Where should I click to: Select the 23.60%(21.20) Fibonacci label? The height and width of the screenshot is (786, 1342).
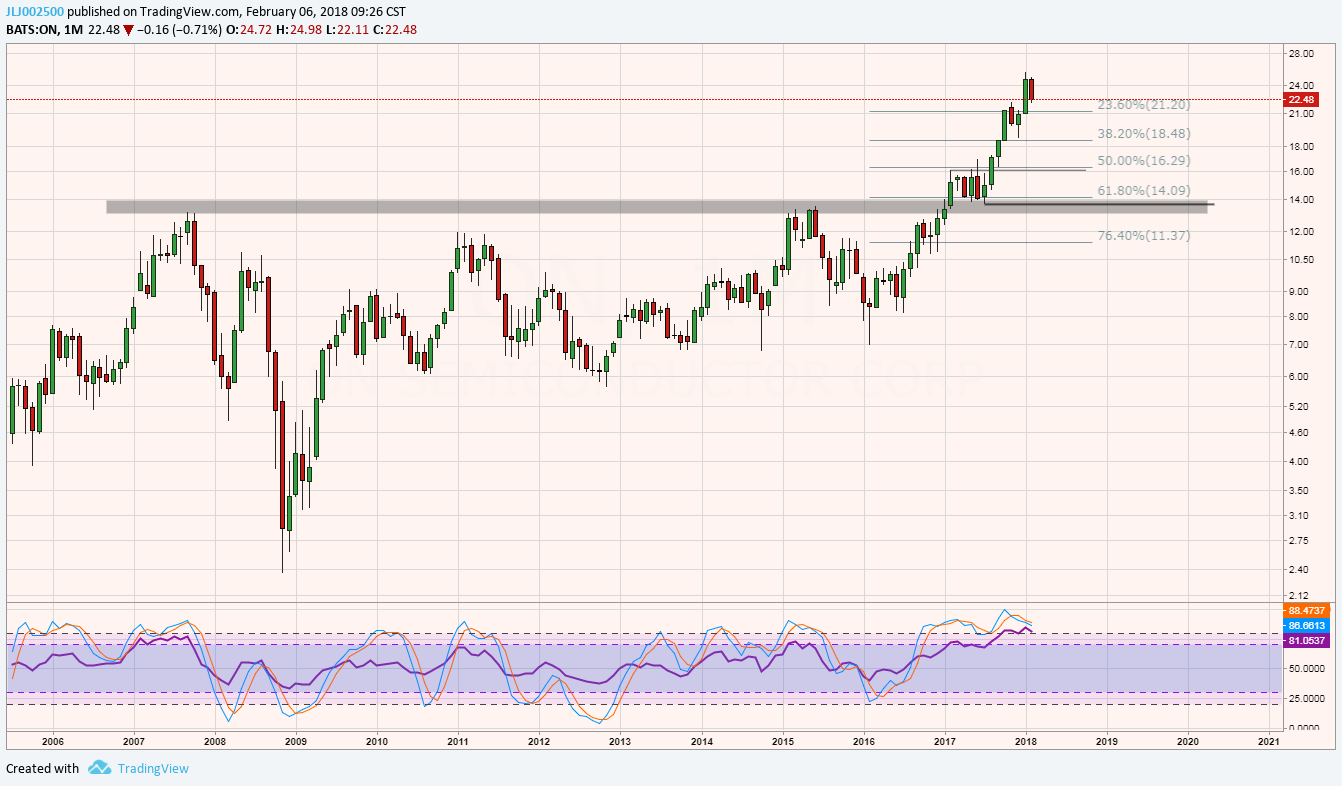pos(1144,105)
